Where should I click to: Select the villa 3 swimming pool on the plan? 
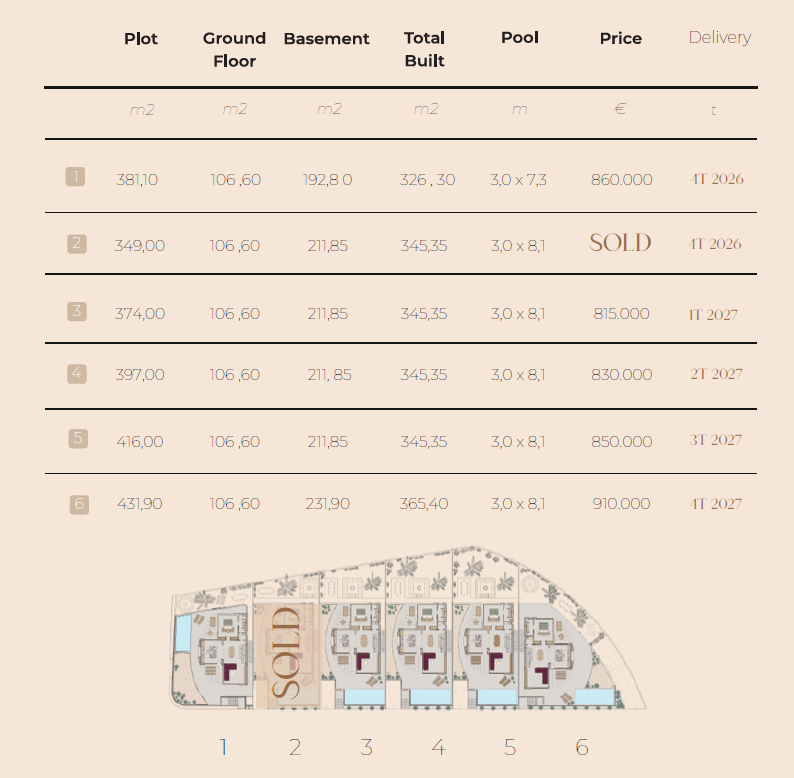pyautogui.click(x=364, y=697)
